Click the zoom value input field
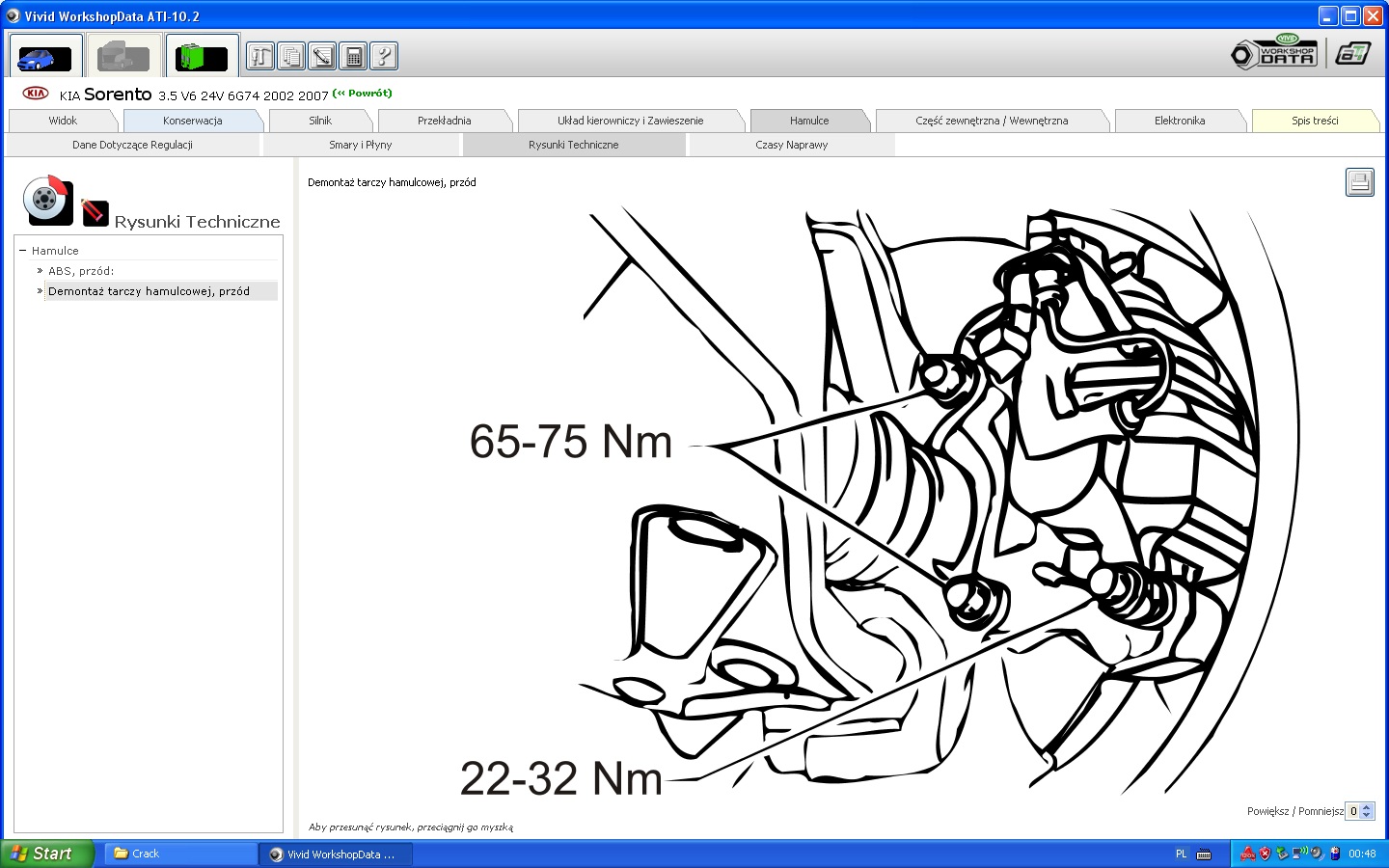Screen dimensions: 1389x868 [x=1353, y=811]
